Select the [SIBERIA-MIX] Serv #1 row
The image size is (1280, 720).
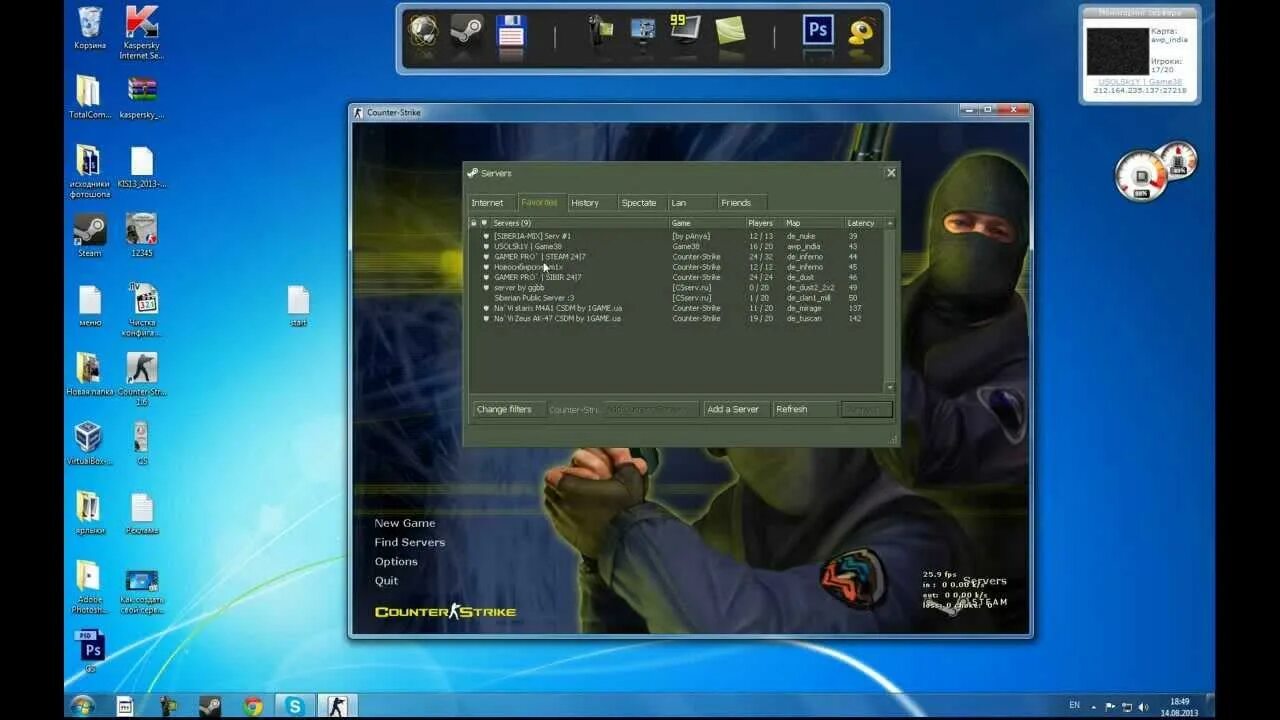pos(676,236)
